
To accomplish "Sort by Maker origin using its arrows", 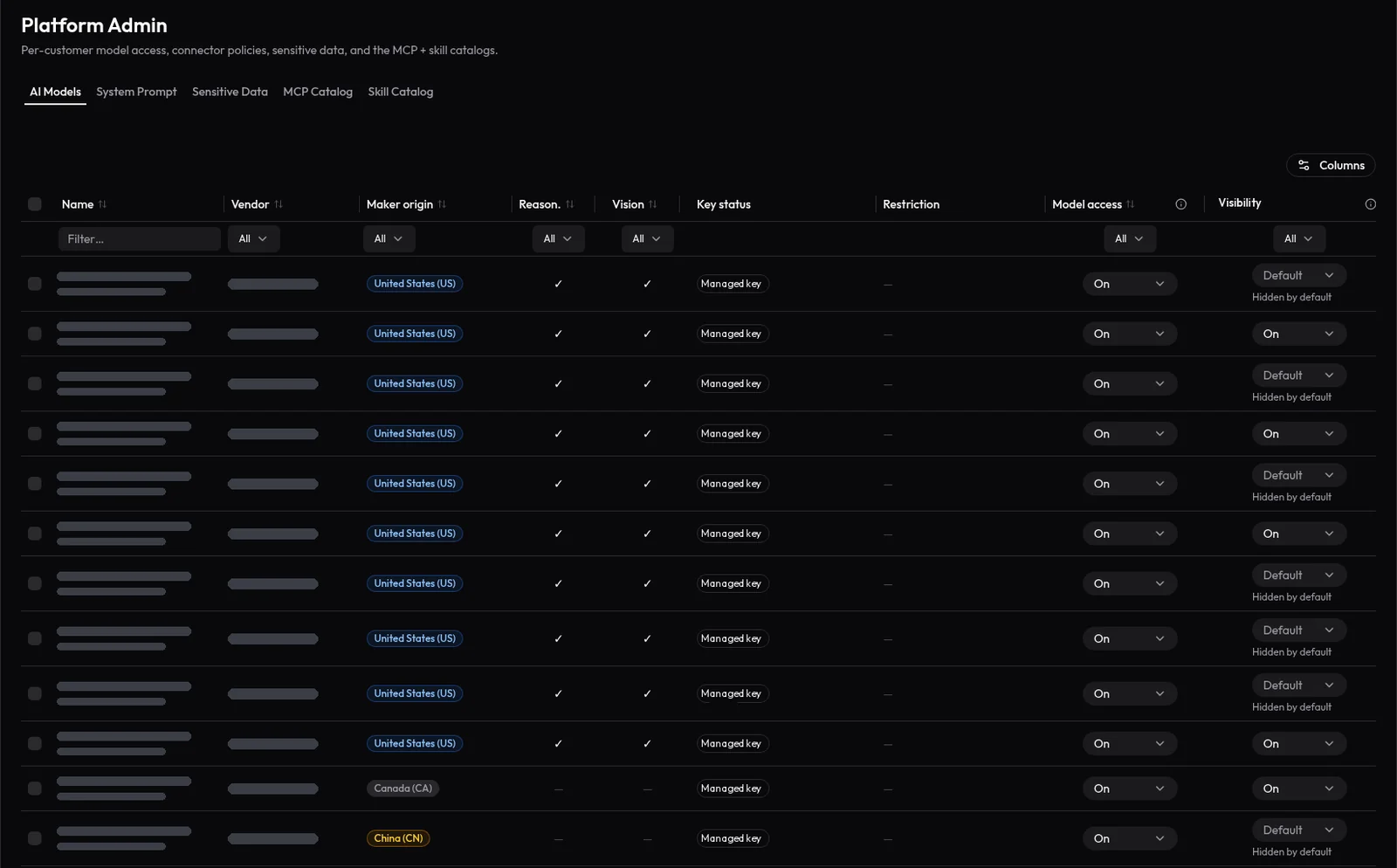I will pos(442,204).
